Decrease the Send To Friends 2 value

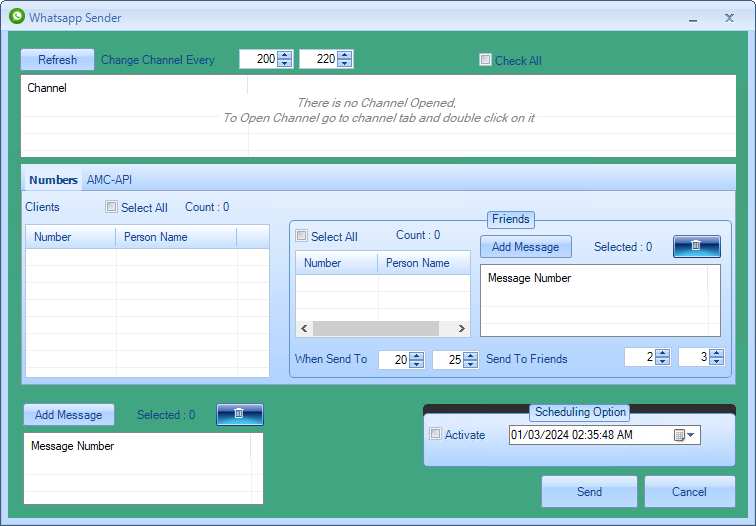(x=663, y=361)
